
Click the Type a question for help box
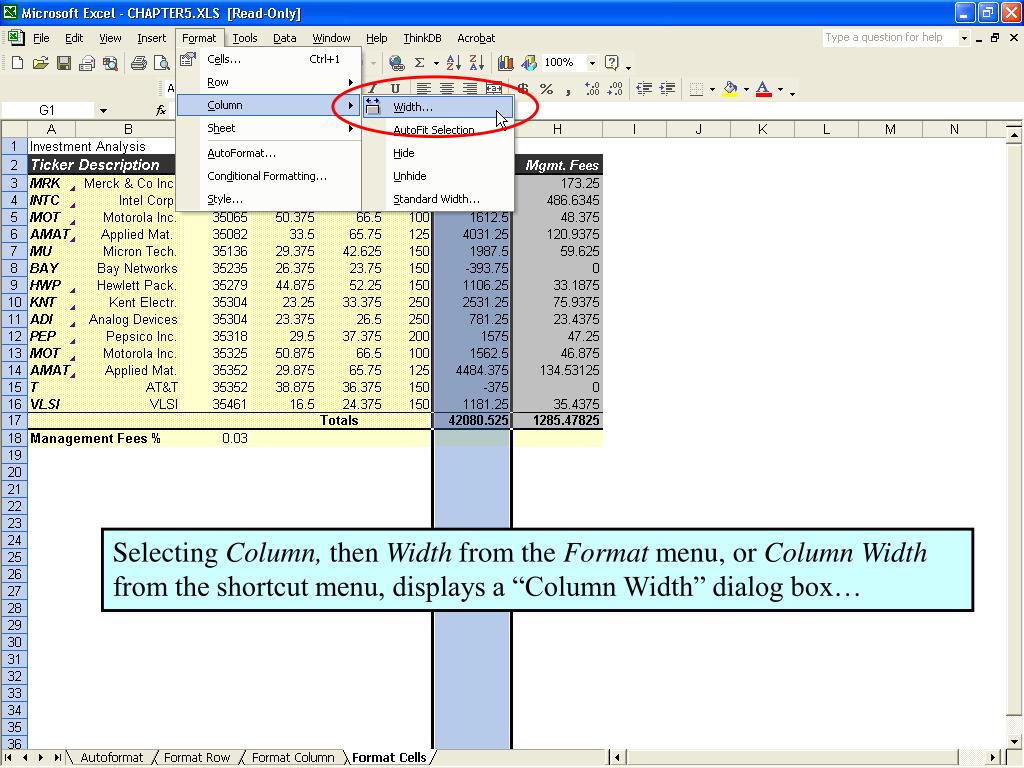pyautogui.click(x=889, y=38)
